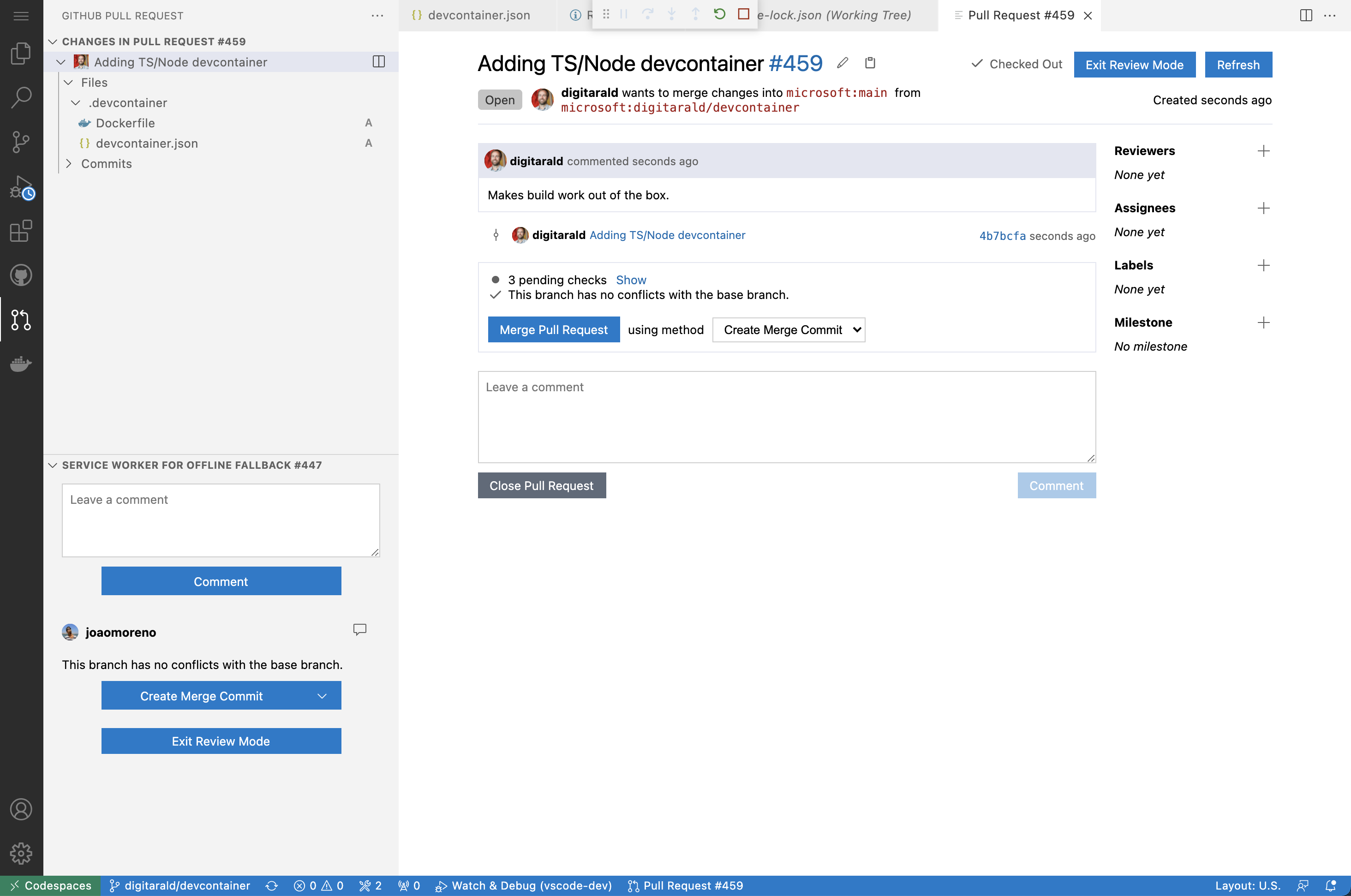Click the Synchronize Changes status bar icon
Viewport: 1351px width, 896px height.
point(272,886)
